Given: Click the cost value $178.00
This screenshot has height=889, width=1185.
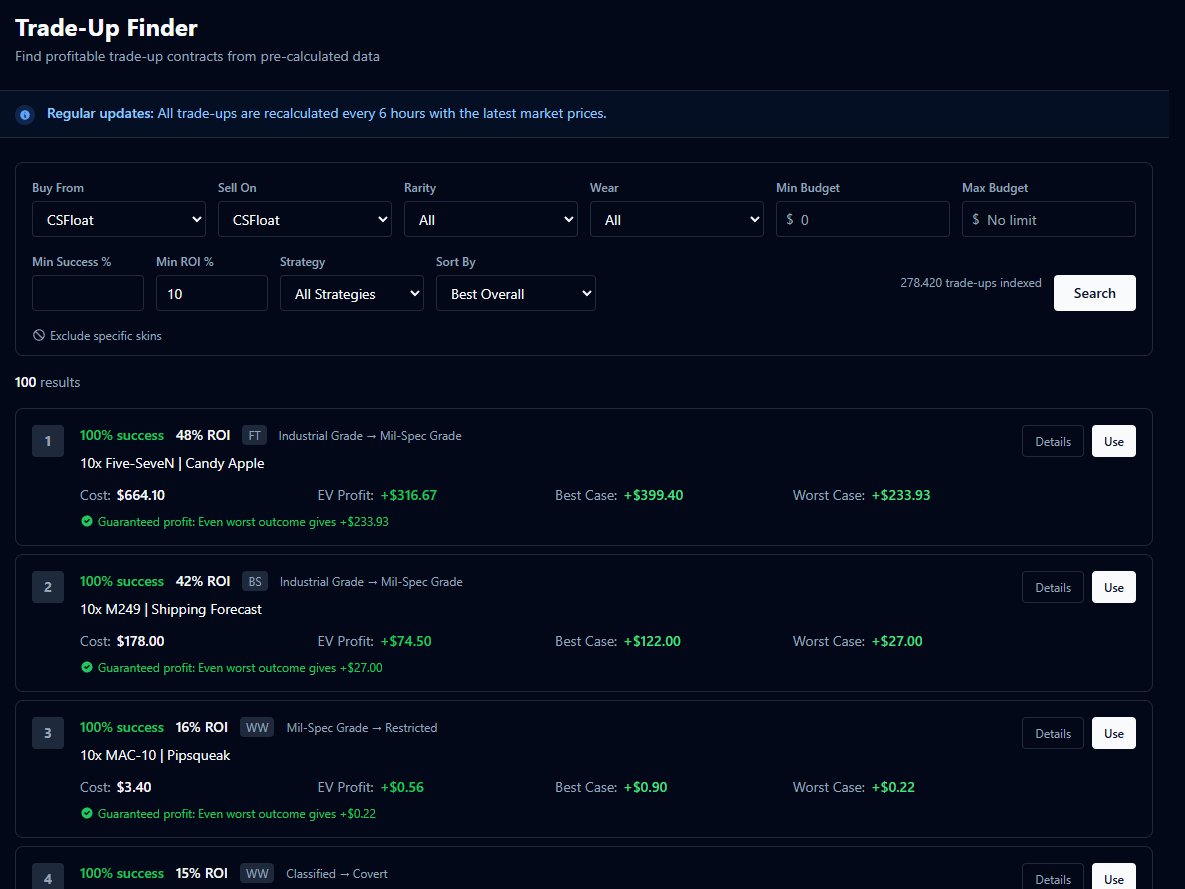Looking at the screenshot, I should click(141, 641).
